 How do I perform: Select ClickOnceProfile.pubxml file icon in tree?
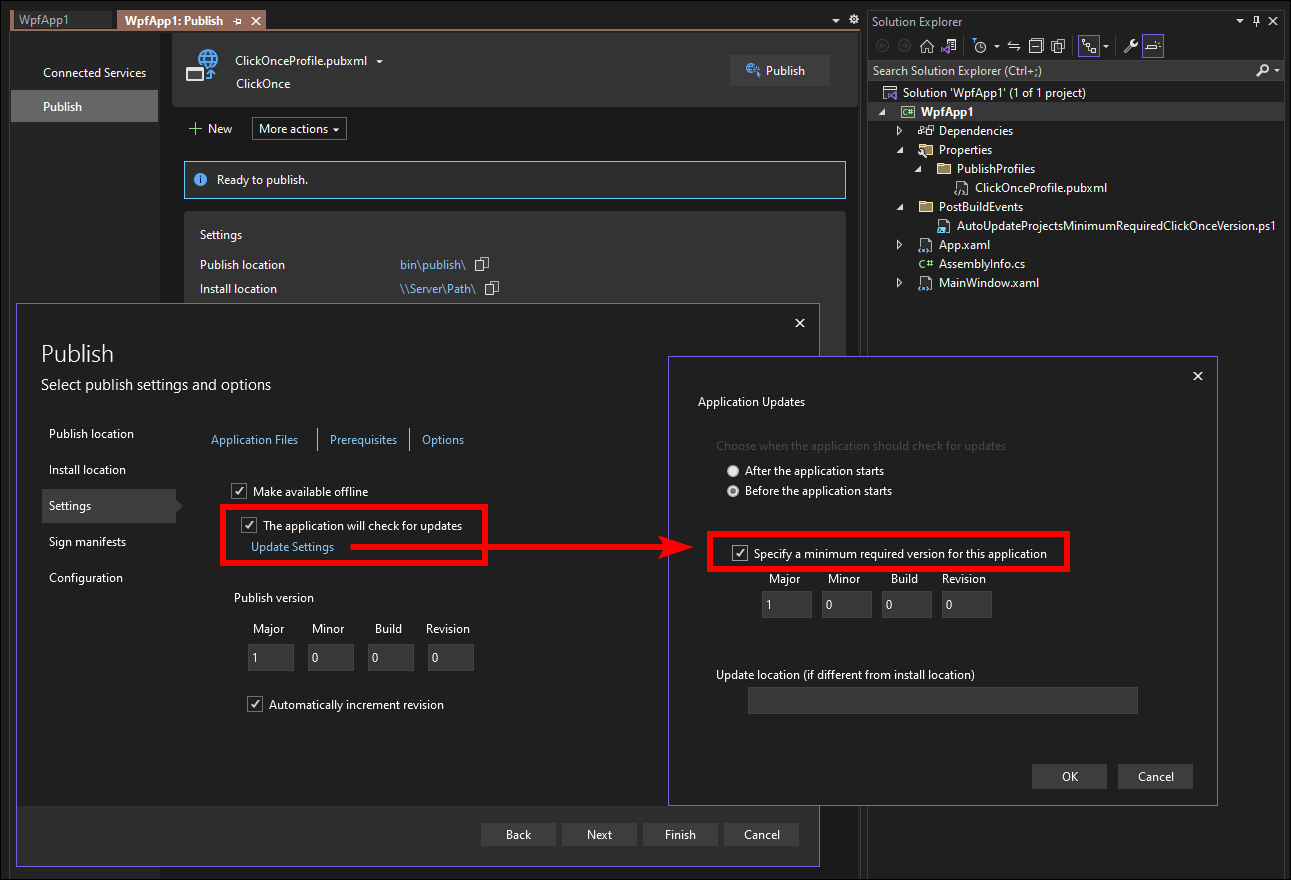tap(961, 188)
